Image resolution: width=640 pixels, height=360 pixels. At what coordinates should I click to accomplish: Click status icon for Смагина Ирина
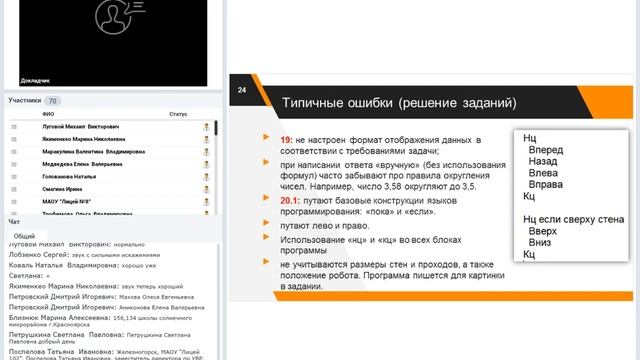[x=207, y=189]
